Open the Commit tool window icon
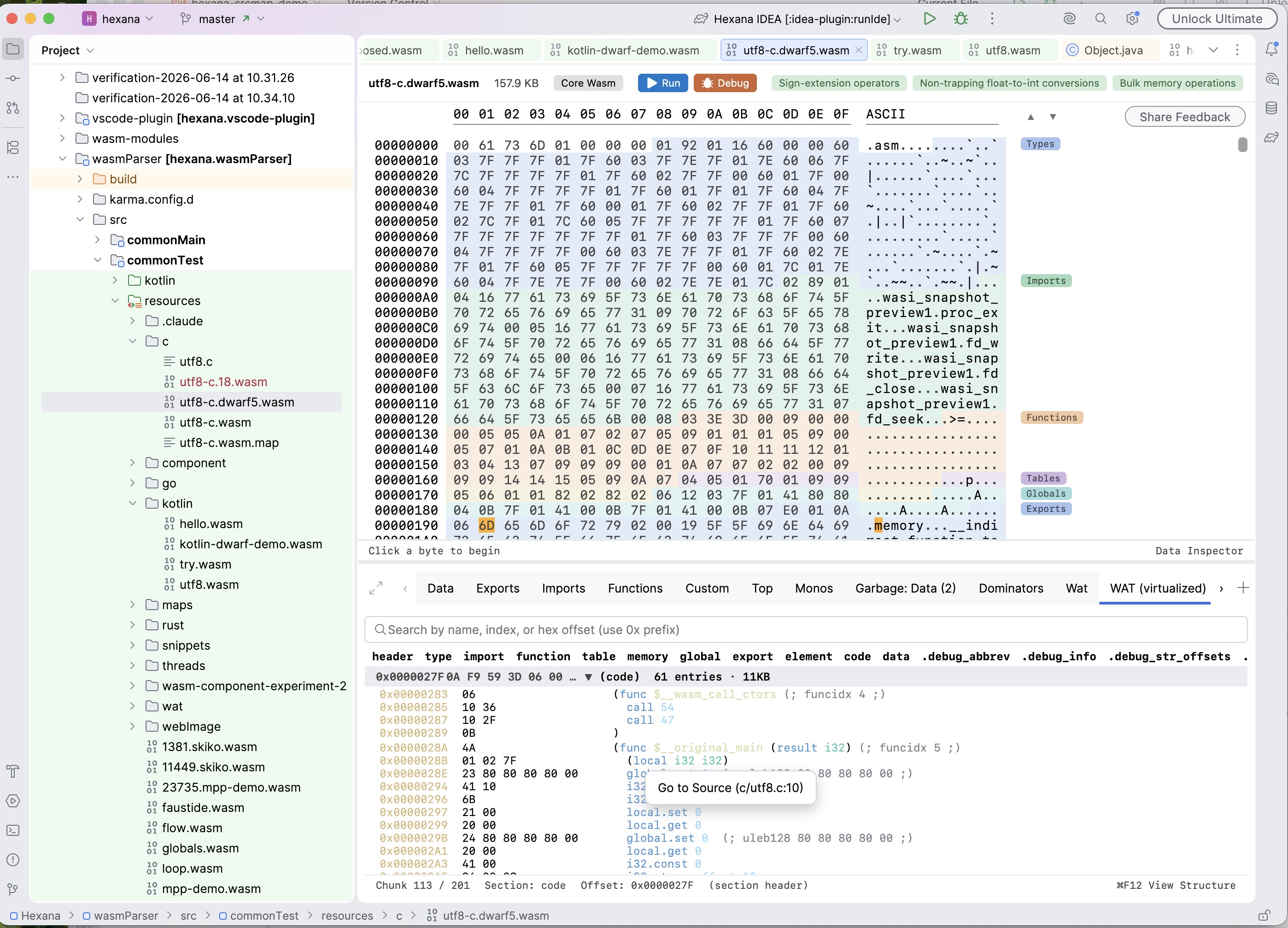The width and height of the screenshot is (1288, 928). coord(13,78)
